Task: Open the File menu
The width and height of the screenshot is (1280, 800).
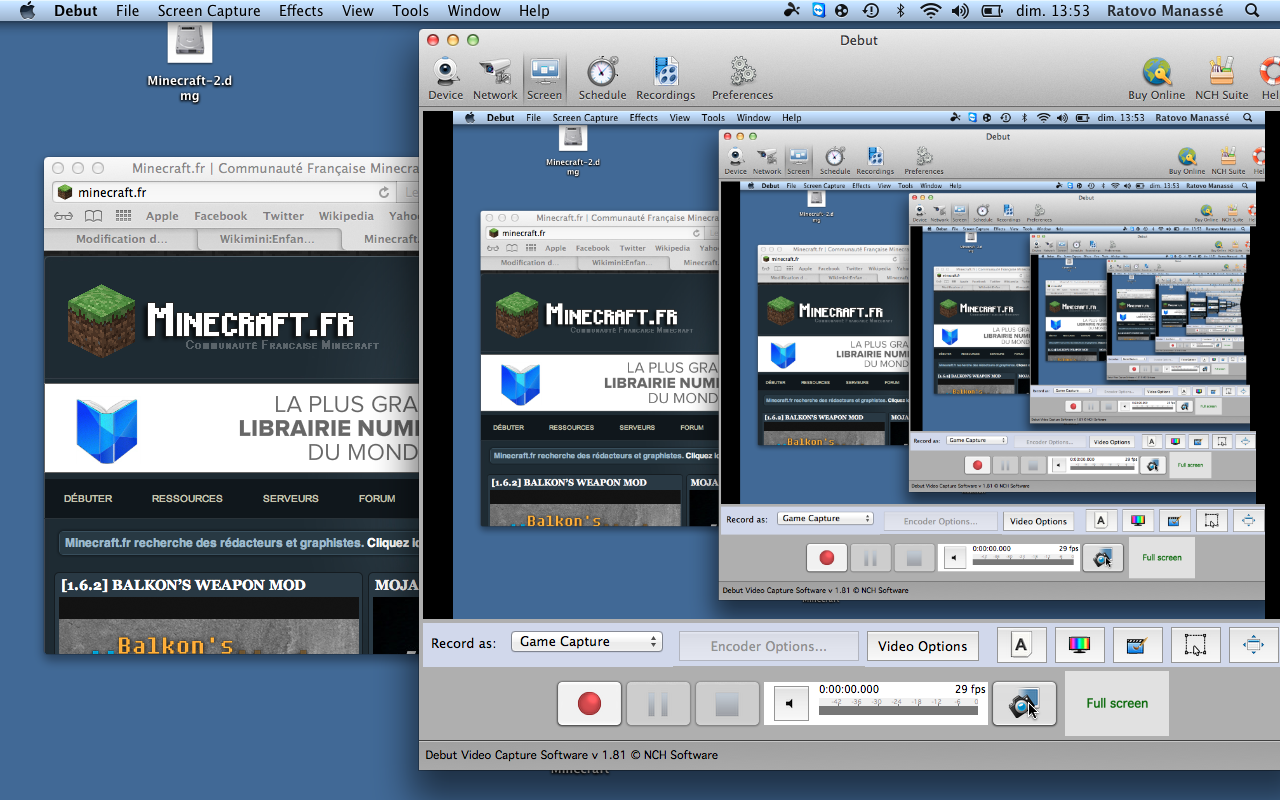Action: tap(127, 11)
